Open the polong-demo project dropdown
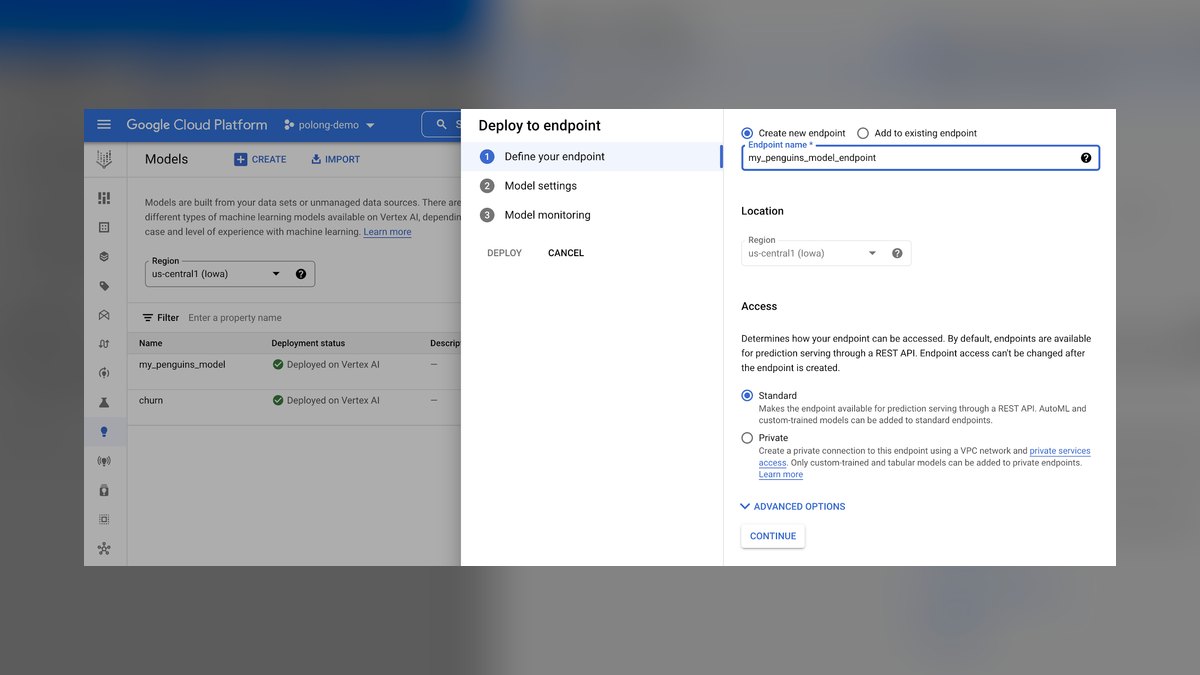 pos(330,125)
